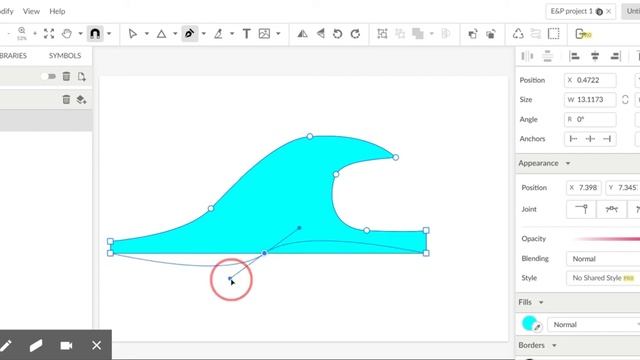Switch to the Symbols panel tab
640x360 pixels.
click(x=65, y=56)
